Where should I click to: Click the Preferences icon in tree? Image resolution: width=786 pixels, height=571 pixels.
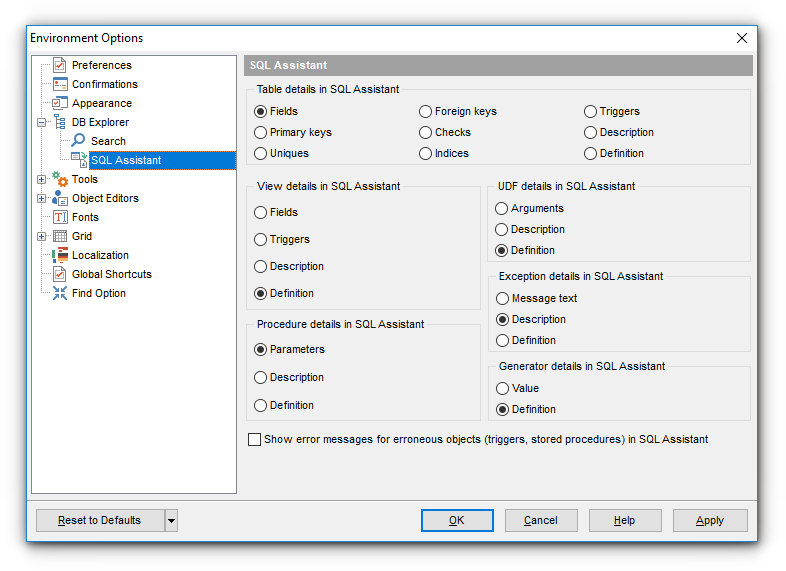tap(60, 65)
